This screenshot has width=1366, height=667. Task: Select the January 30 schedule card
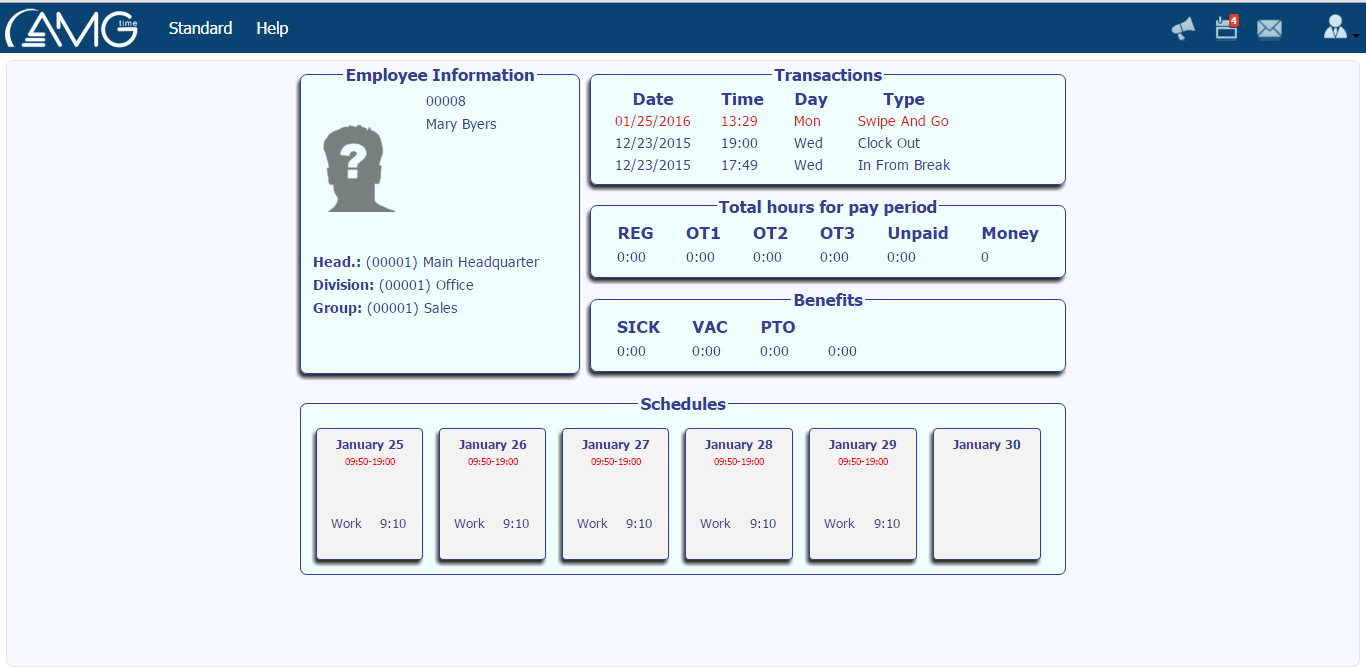[x=986, y=493]
